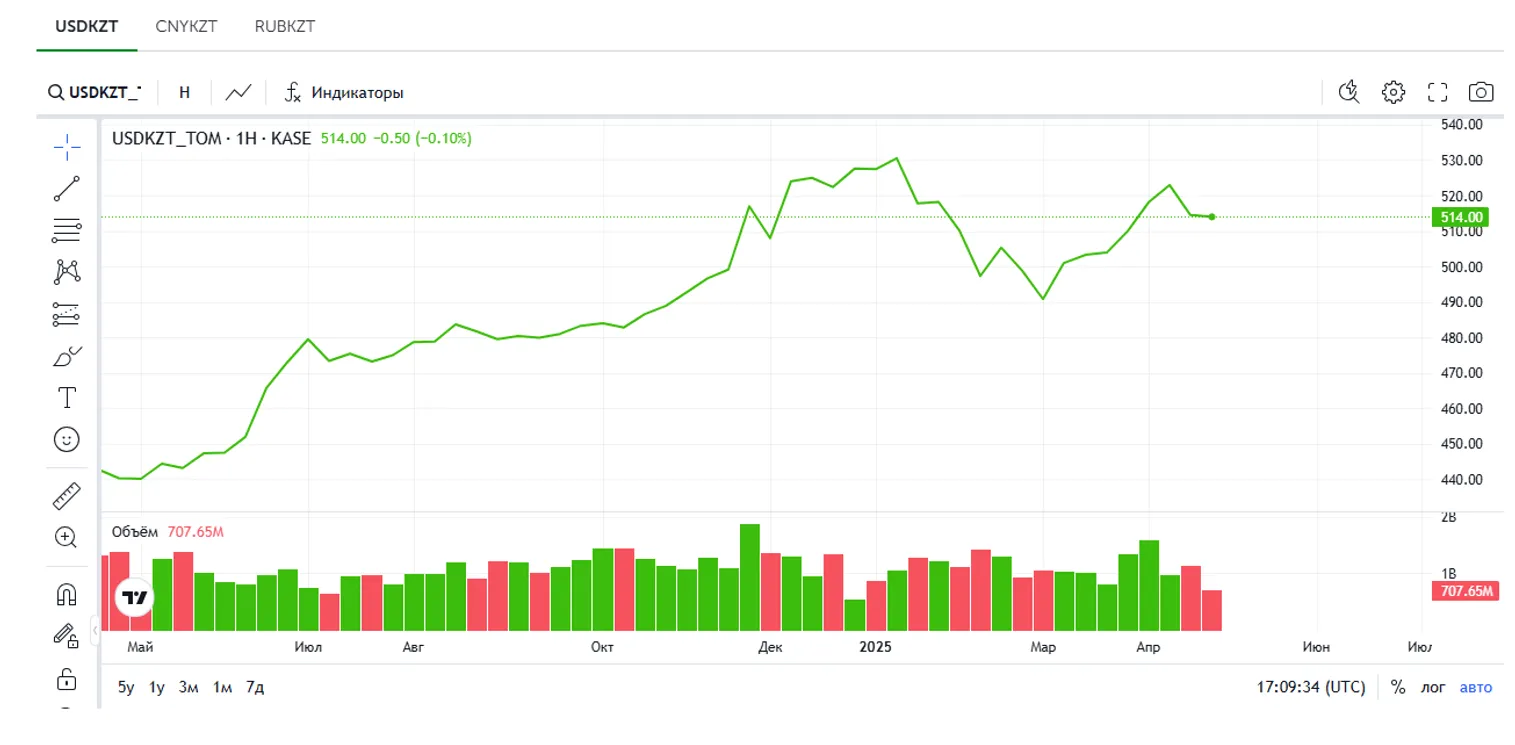Select the trend line drawing tool

67,188
